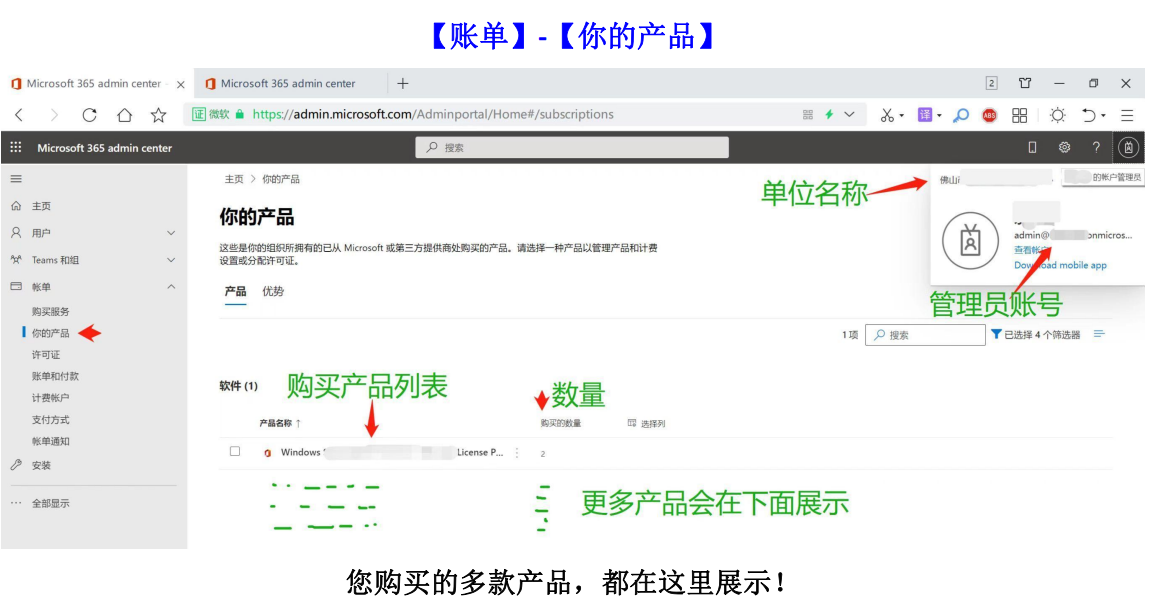The height and width of the screenshot is (607, 1157).
Task: Click the tab count indicator icon
Action: pos(992,83)
